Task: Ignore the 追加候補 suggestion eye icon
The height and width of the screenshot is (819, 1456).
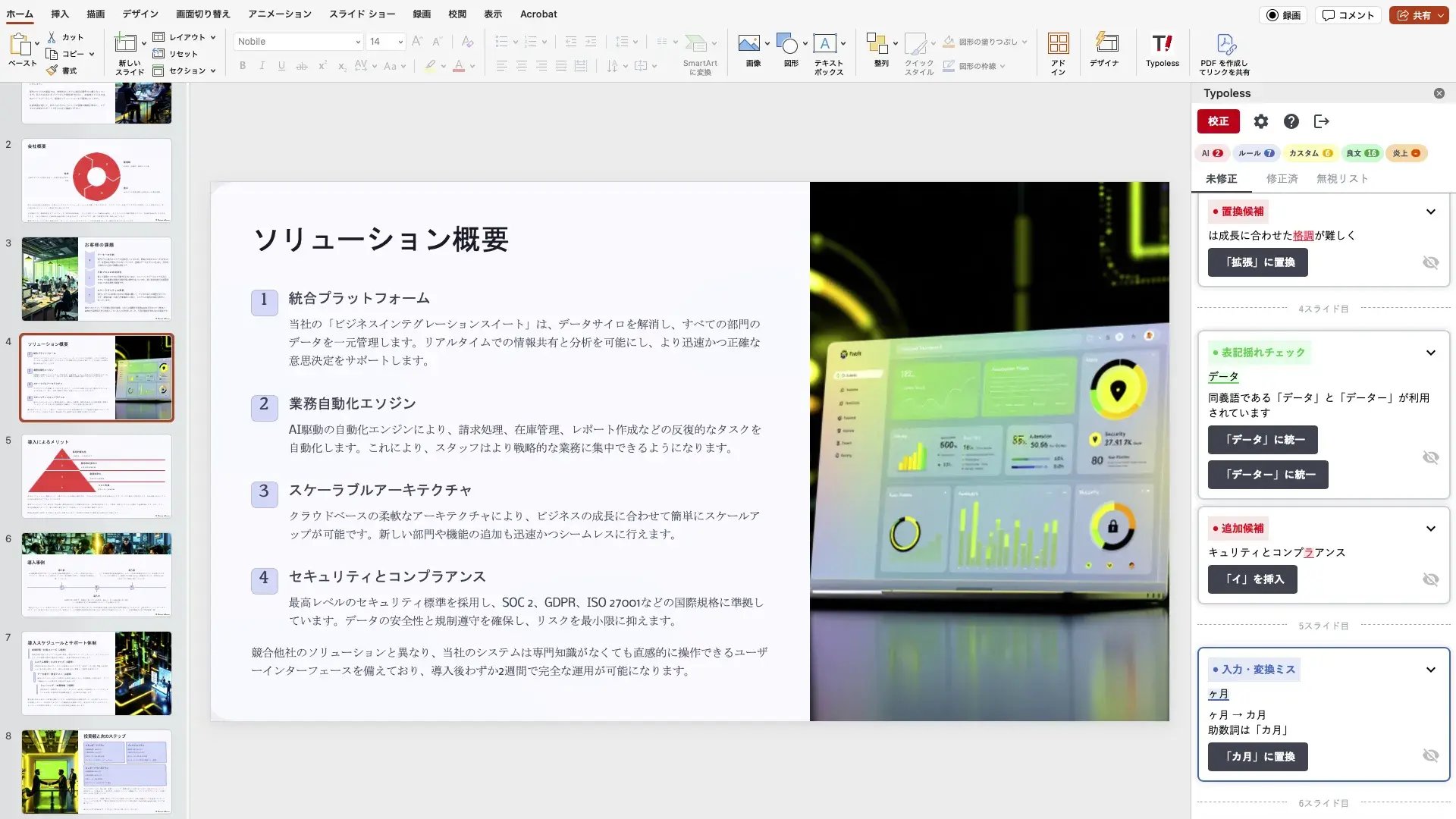Action: point(1430,579)
